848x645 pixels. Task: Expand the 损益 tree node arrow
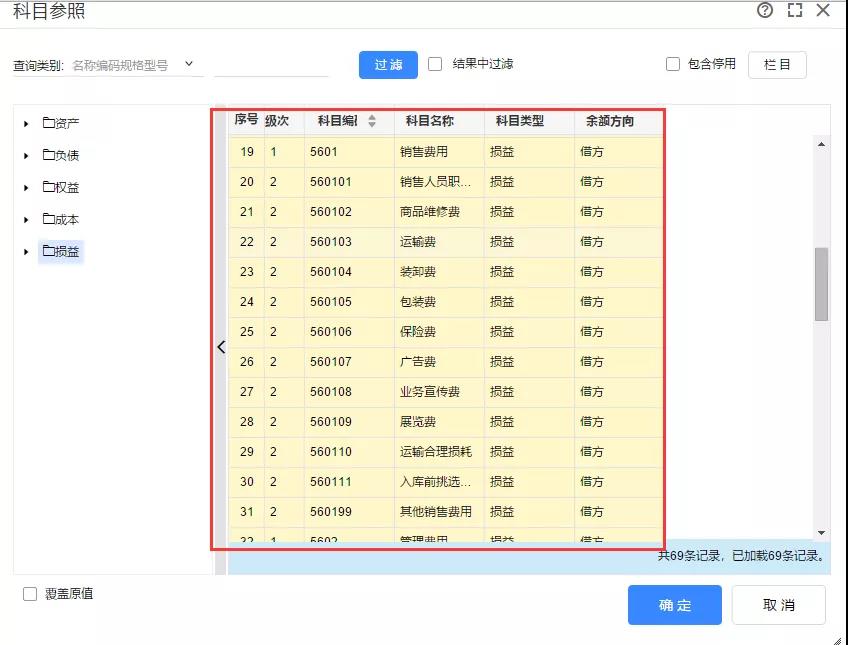coord(26,252)
